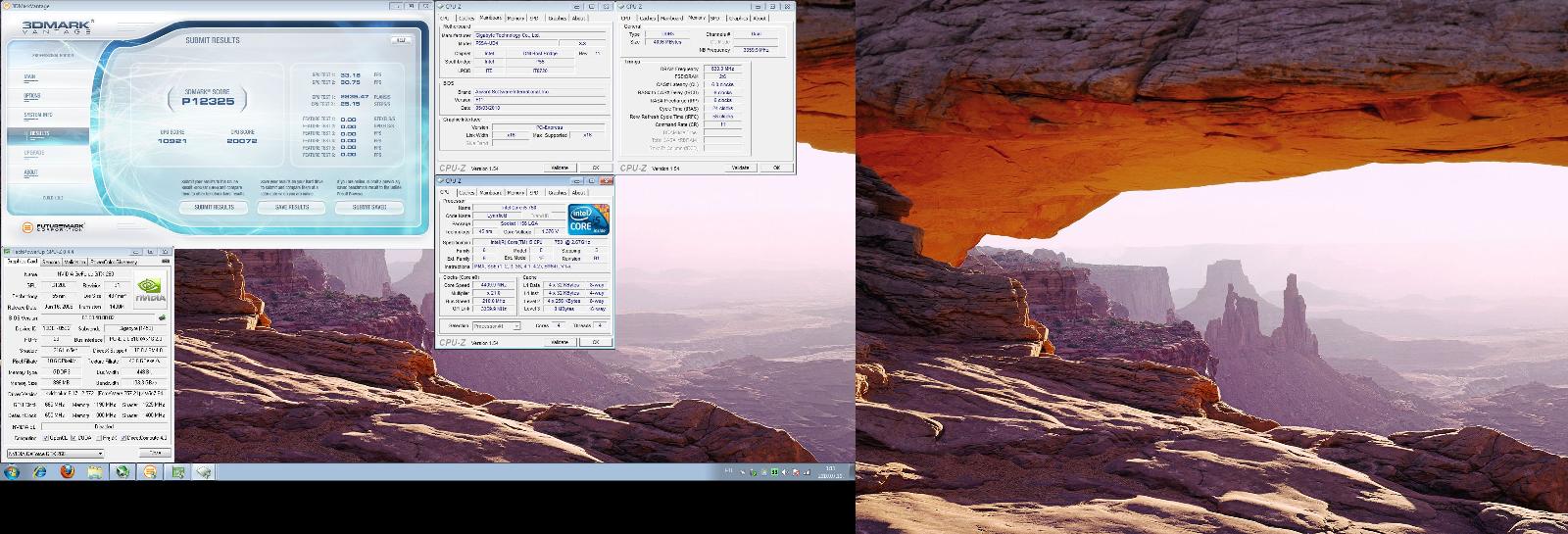Click the HELP button in 3DMark
This screenshot has height=534, width=1568.
coord(401,40)
